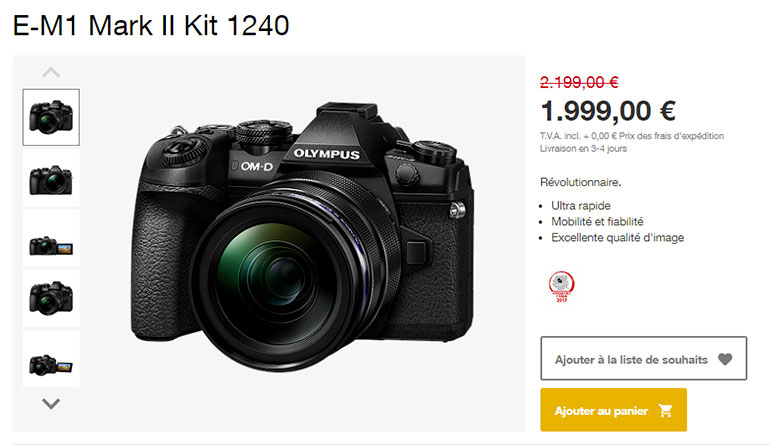Select the fourth camera thumbnail
The width and height of the screenshot is (770, 445).
(51, 299)
